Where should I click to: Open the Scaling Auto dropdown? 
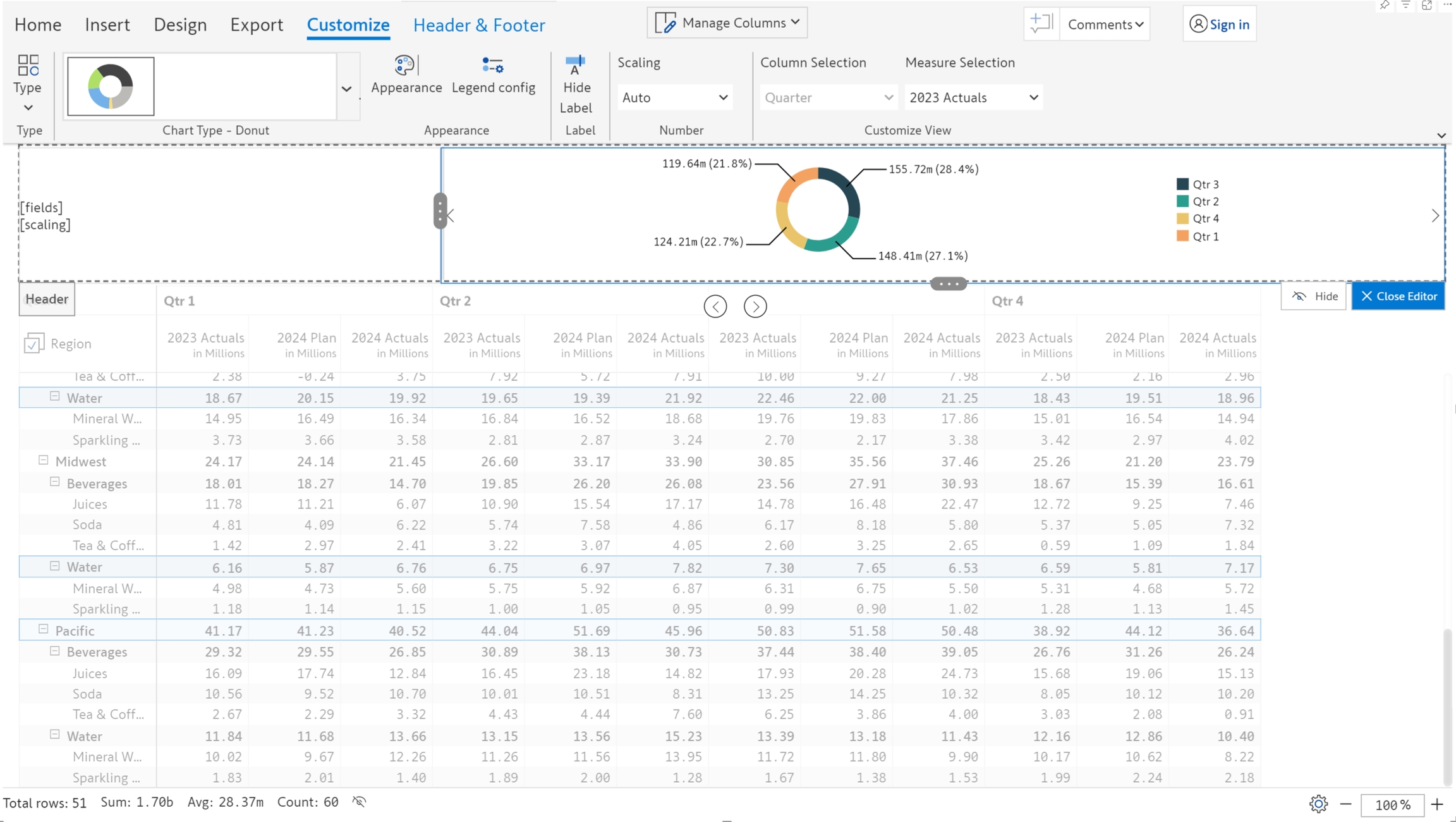(x=674, y=97)
